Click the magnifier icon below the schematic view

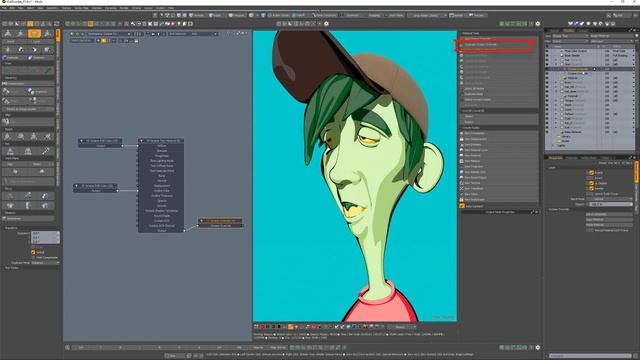[67, 347]
